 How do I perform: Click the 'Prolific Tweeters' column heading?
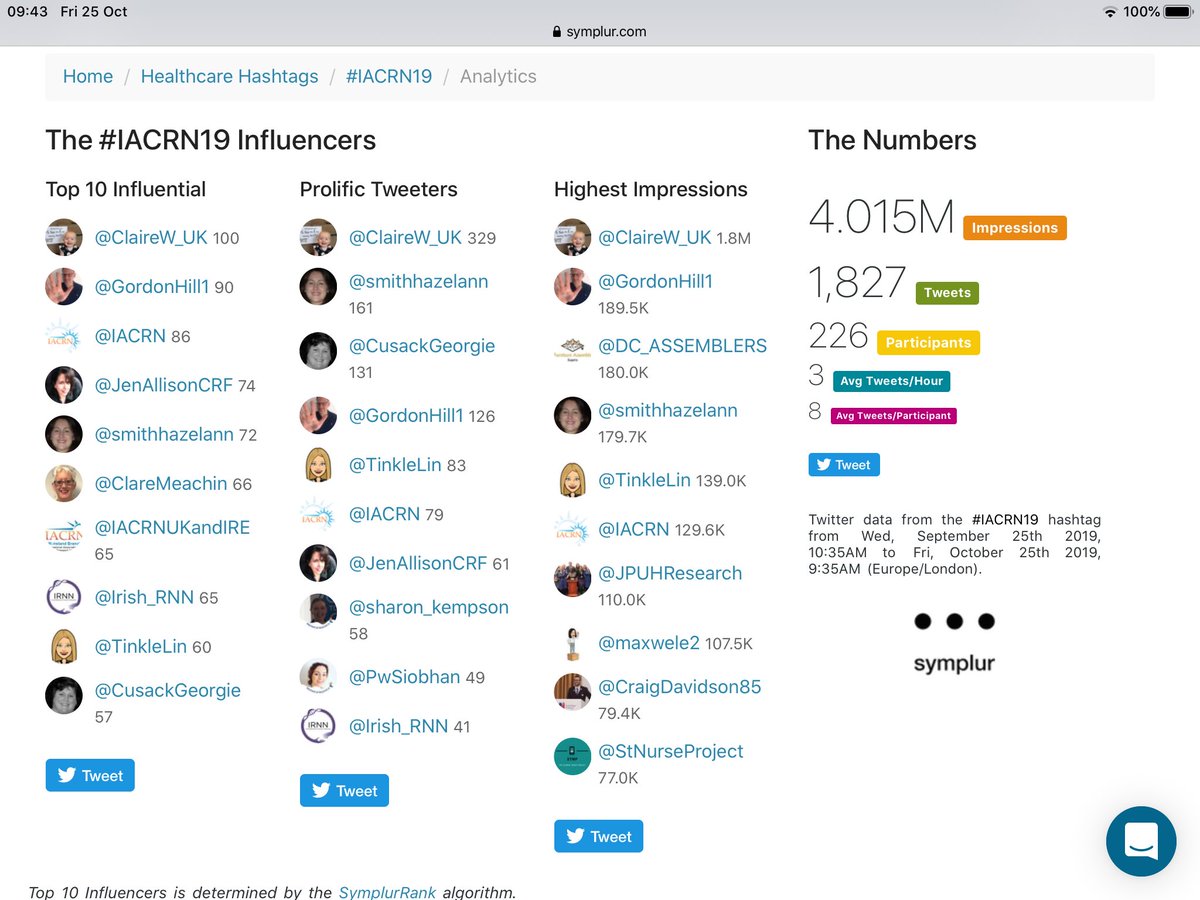click(x=379, y=189)
